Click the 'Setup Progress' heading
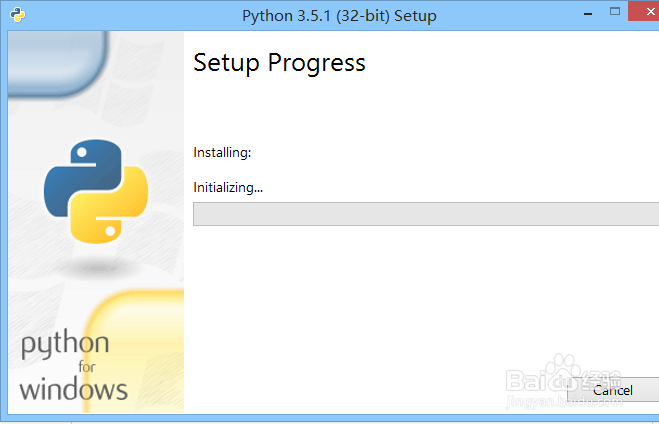The image size is (659, 424). tap(279, 63)
